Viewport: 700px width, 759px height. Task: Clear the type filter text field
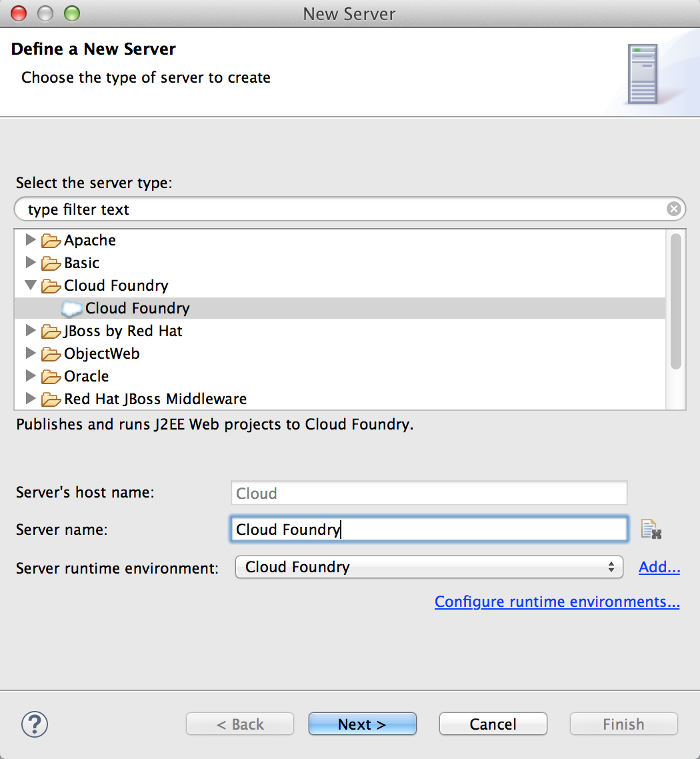point(674,209)
